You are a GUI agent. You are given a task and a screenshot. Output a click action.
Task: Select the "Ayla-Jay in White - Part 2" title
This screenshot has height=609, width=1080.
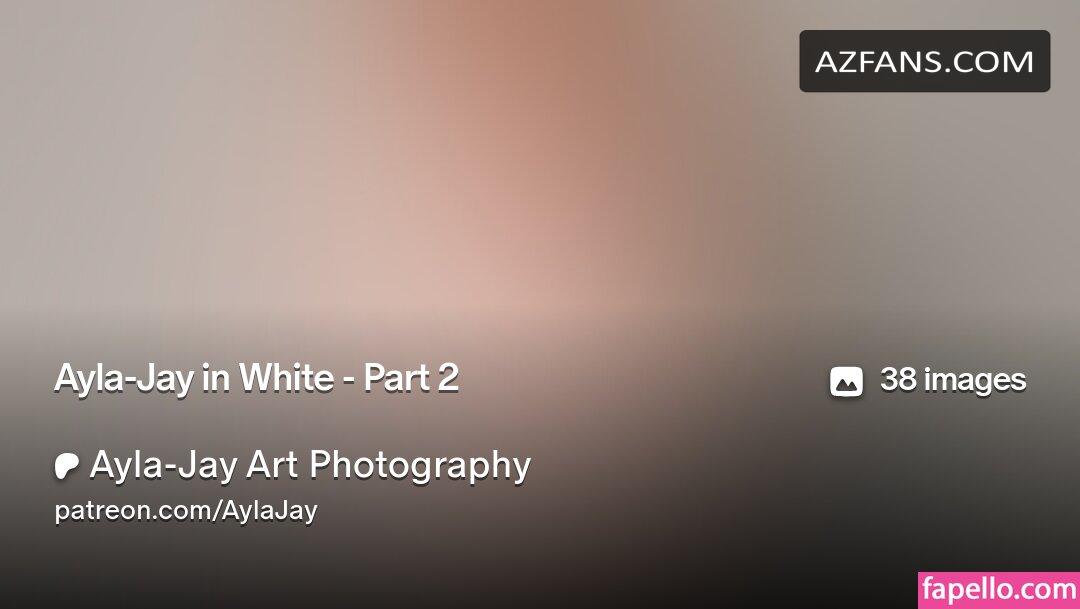click(256, 378)
